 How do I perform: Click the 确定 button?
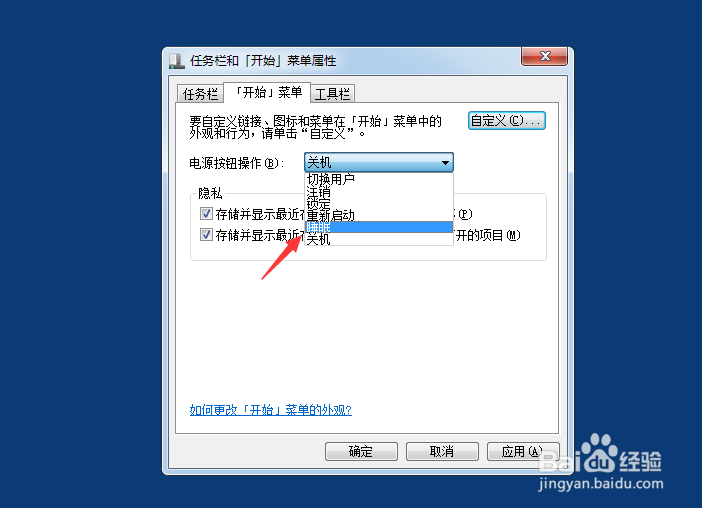(x=361, y=451)
